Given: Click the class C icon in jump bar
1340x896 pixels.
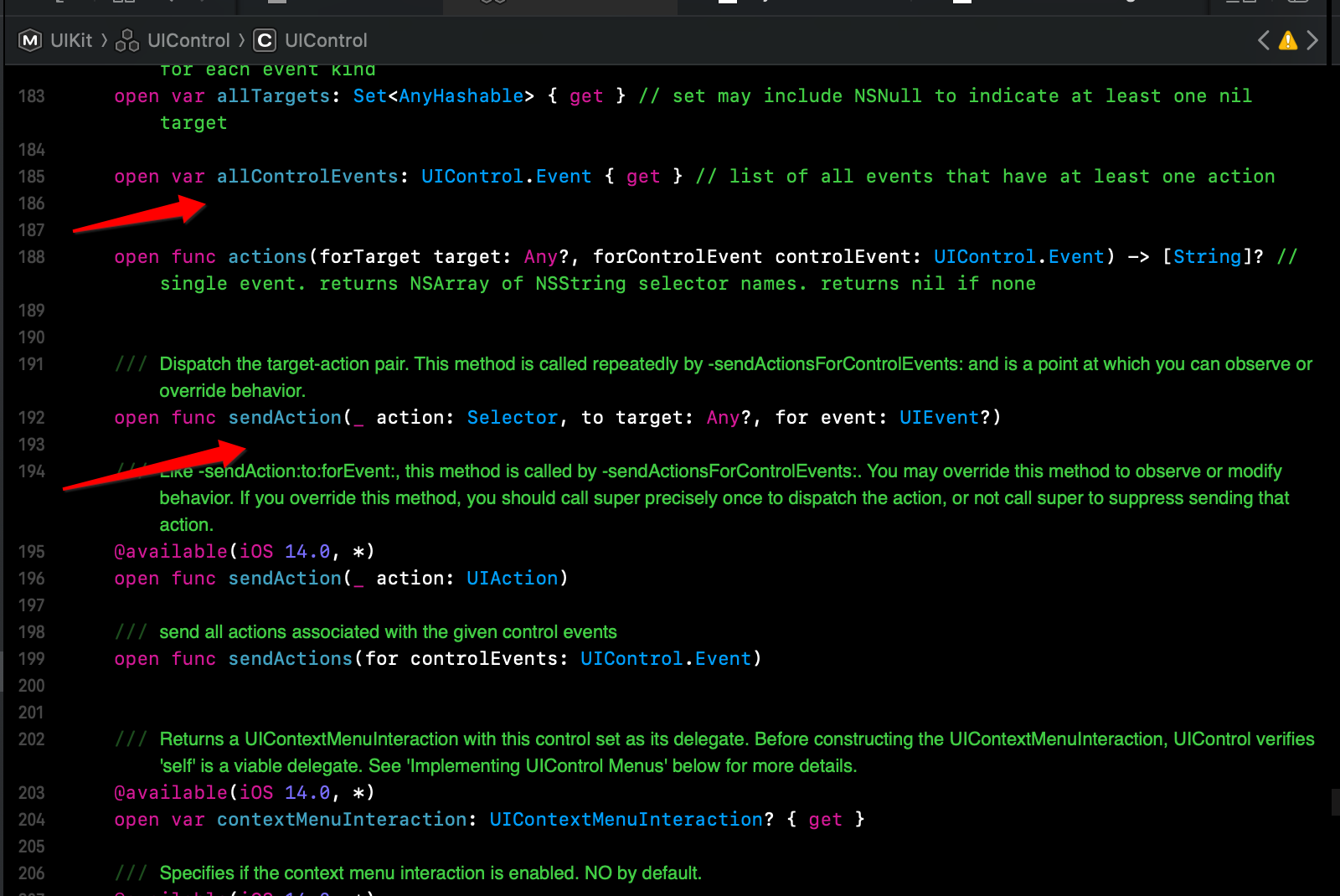Looking at the screenshot, I should click(x=265, y=40).
